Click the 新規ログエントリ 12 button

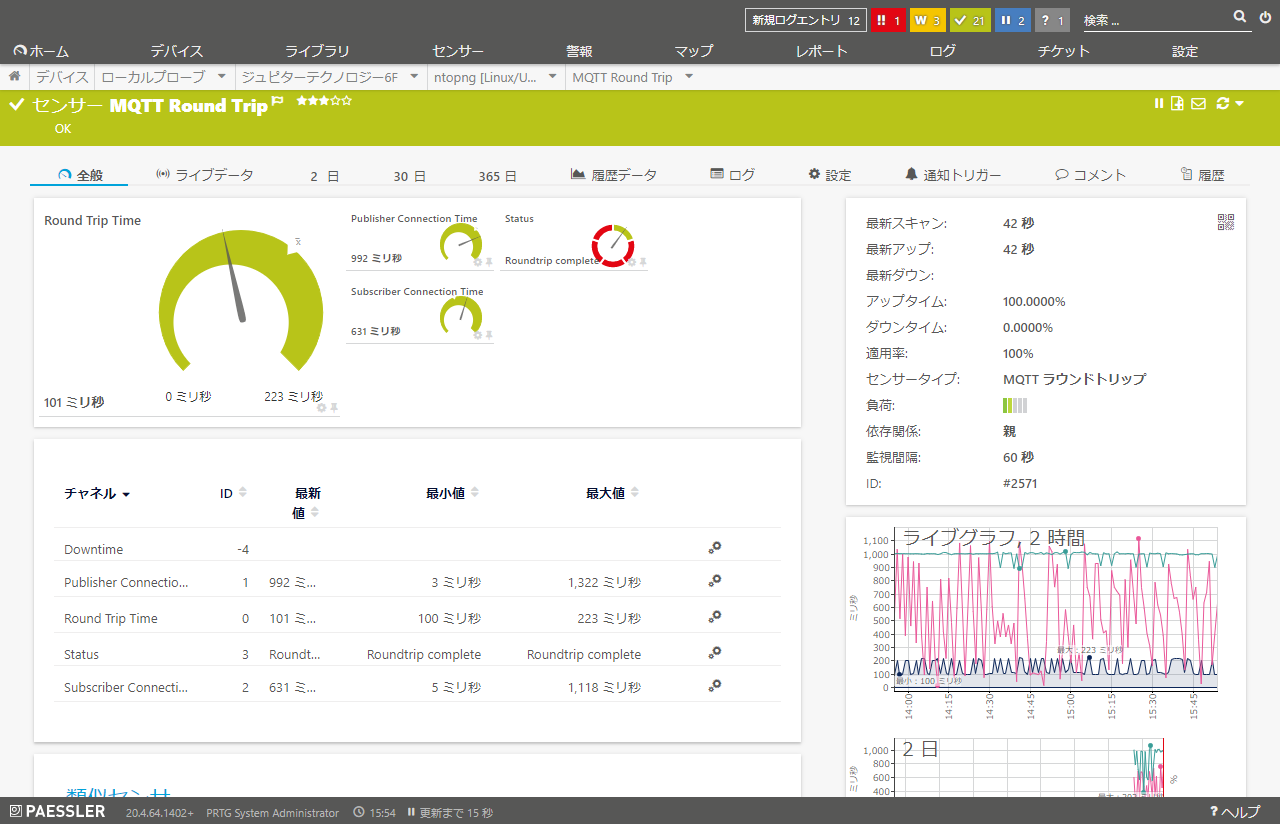click(x=806, y=20)
